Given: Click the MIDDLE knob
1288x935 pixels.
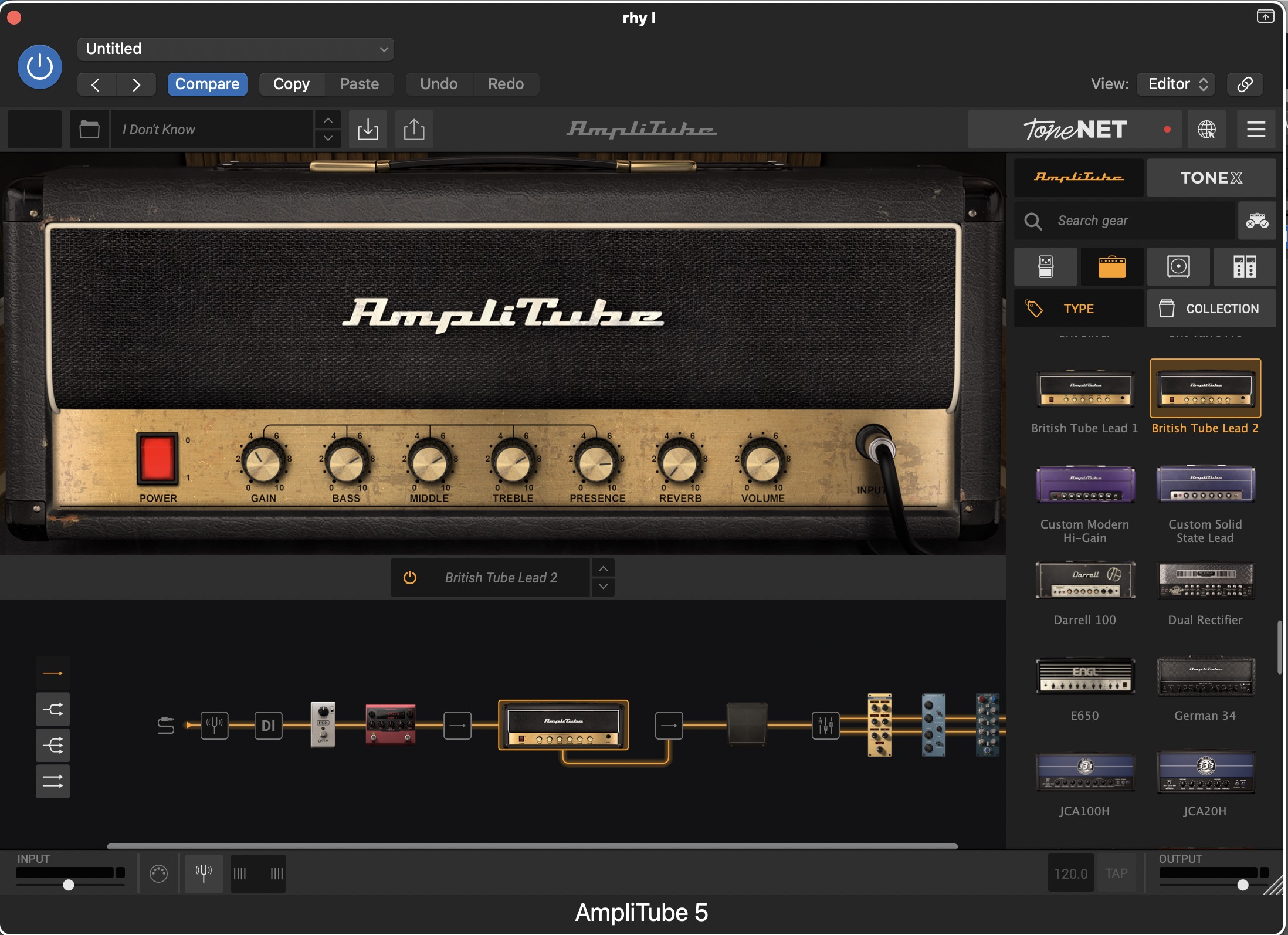Looking at the screenshot, I should point(429,463).
